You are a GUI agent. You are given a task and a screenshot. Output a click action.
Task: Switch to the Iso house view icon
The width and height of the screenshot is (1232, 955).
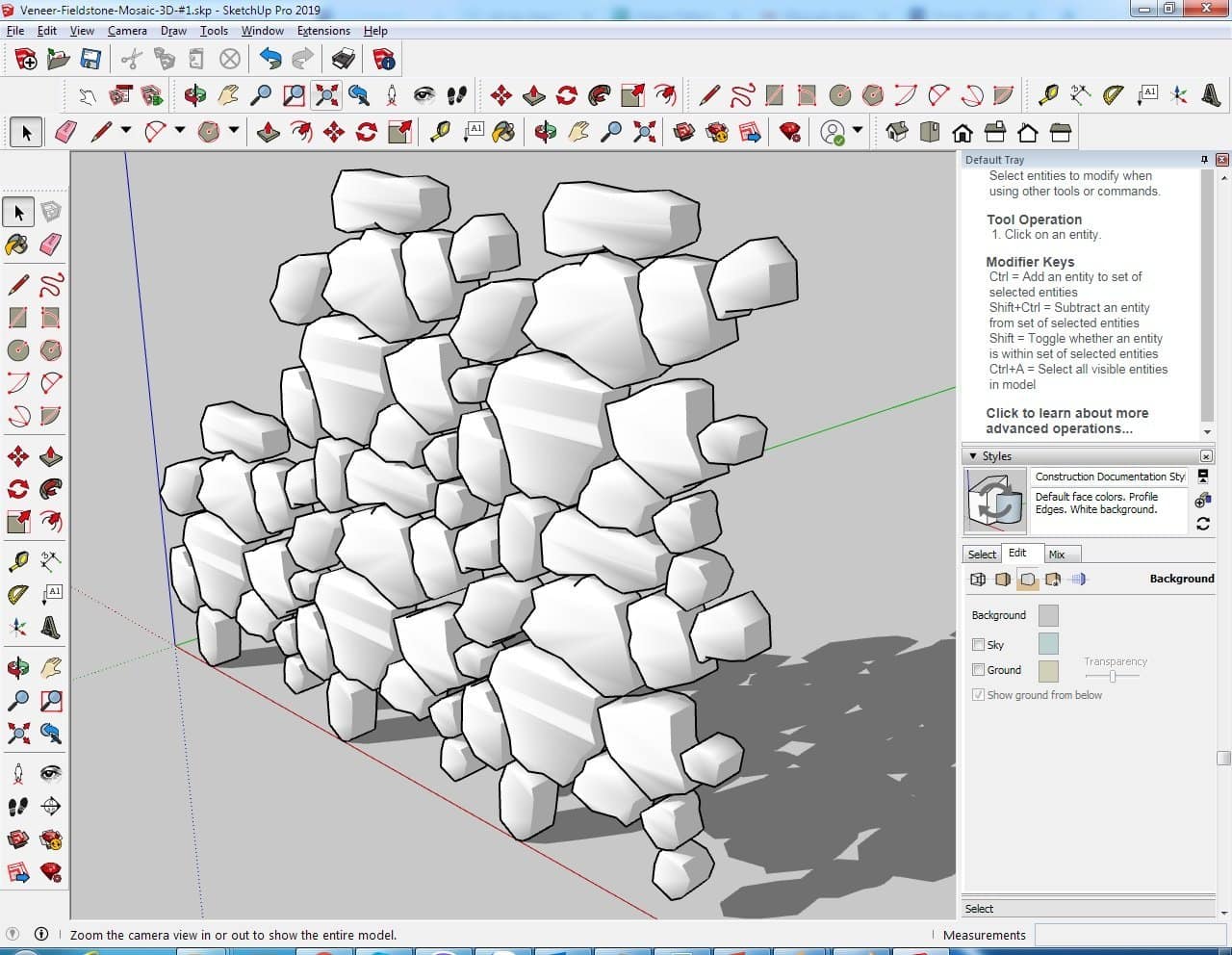[897, 132]
